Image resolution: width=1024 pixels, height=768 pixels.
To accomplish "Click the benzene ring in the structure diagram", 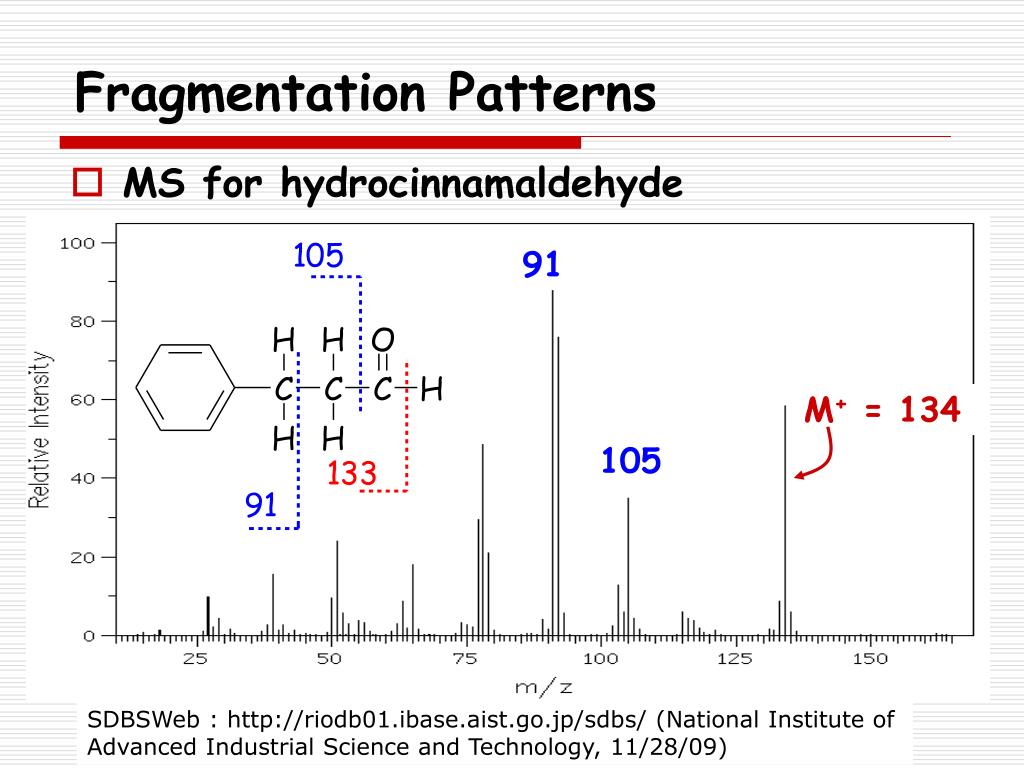I will click(183, 388).
